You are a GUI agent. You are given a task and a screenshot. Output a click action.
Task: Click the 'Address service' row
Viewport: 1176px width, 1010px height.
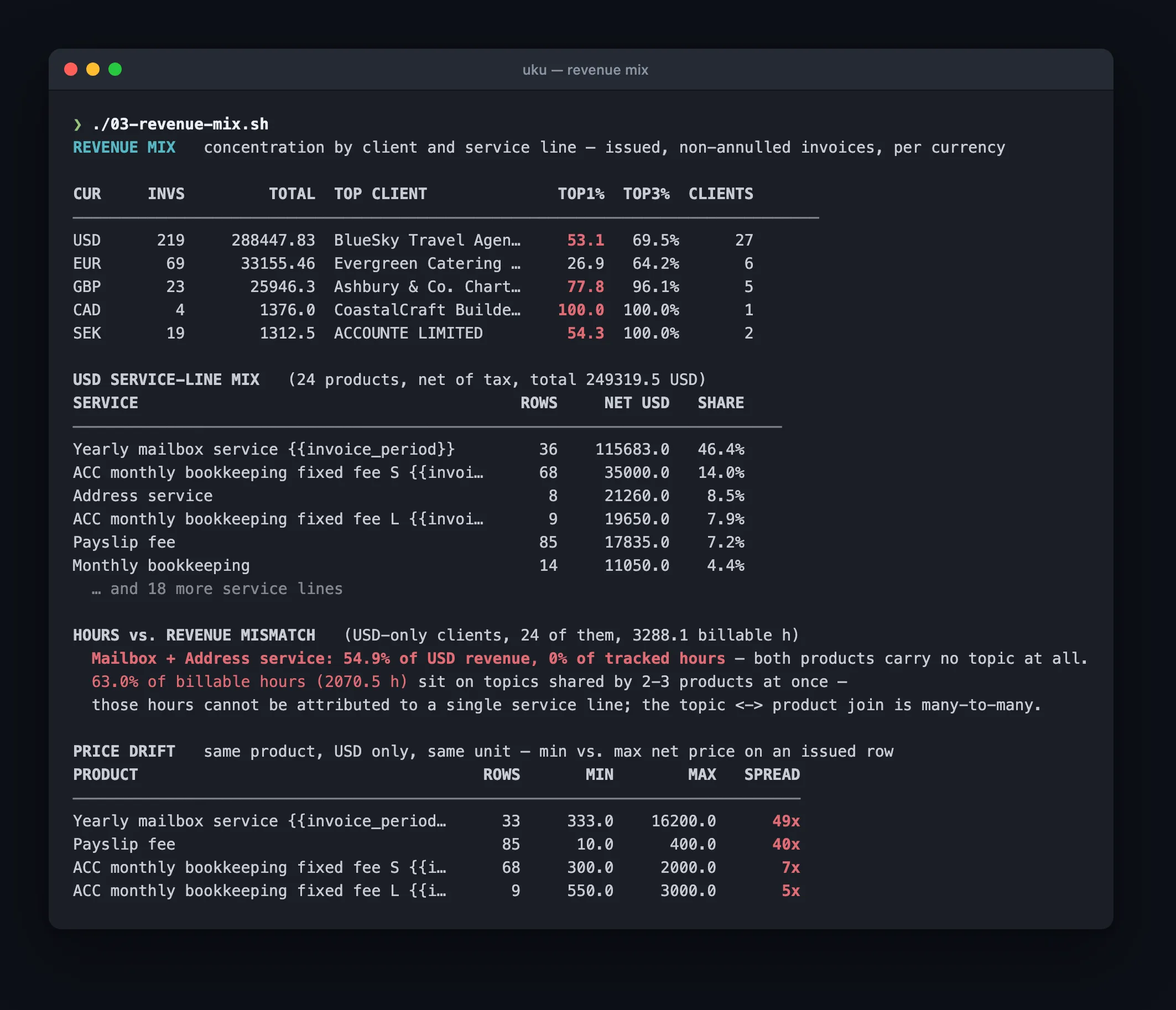click(x=143, y=496)
